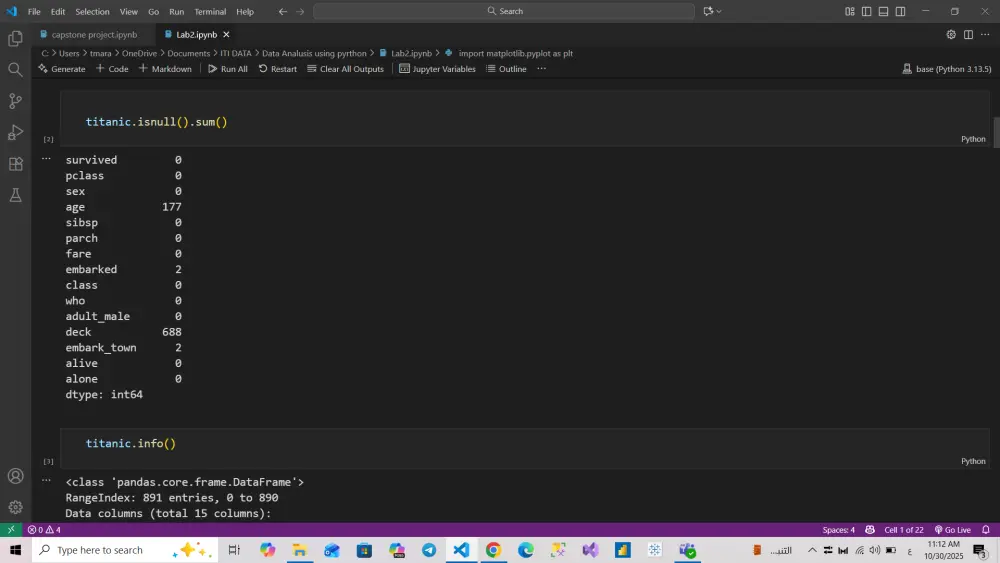Click the title bar Search field
Image resolution: width=1000 pixels, height=563 pixels.
504,11
